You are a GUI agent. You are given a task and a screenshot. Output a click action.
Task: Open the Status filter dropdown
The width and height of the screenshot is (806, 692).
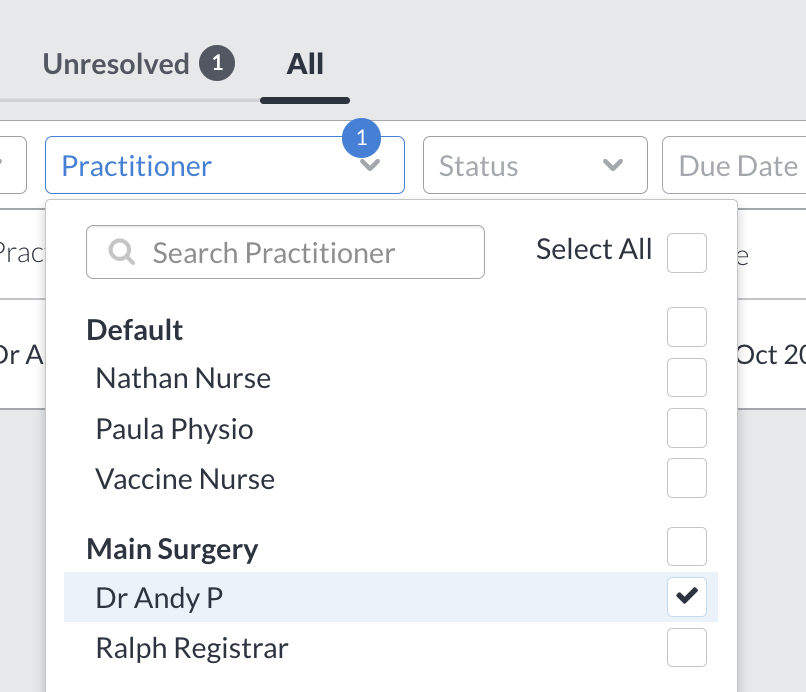tap(535, 165)
